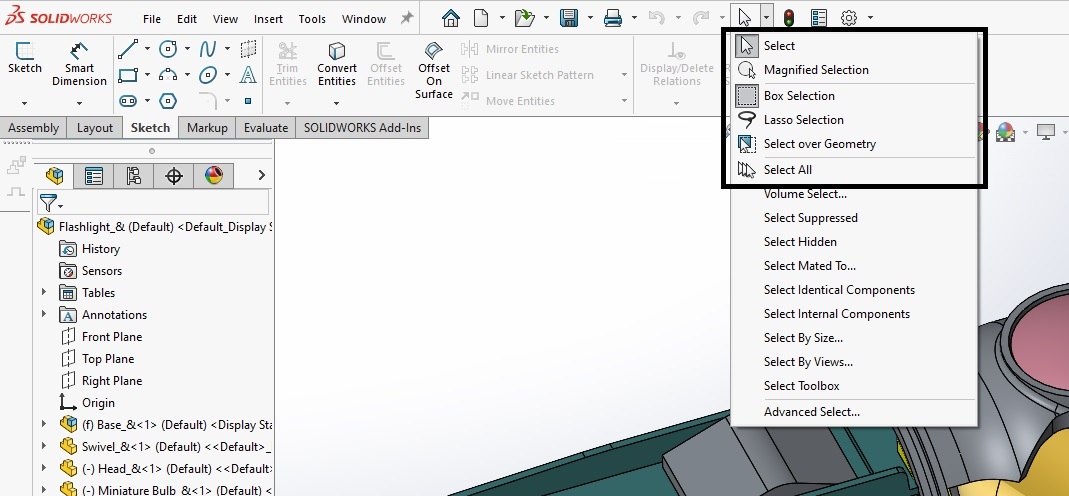This screenshot has height=496, width=1069.
Task: Expand the Tables tree node
Action: [x=44, y=293]
